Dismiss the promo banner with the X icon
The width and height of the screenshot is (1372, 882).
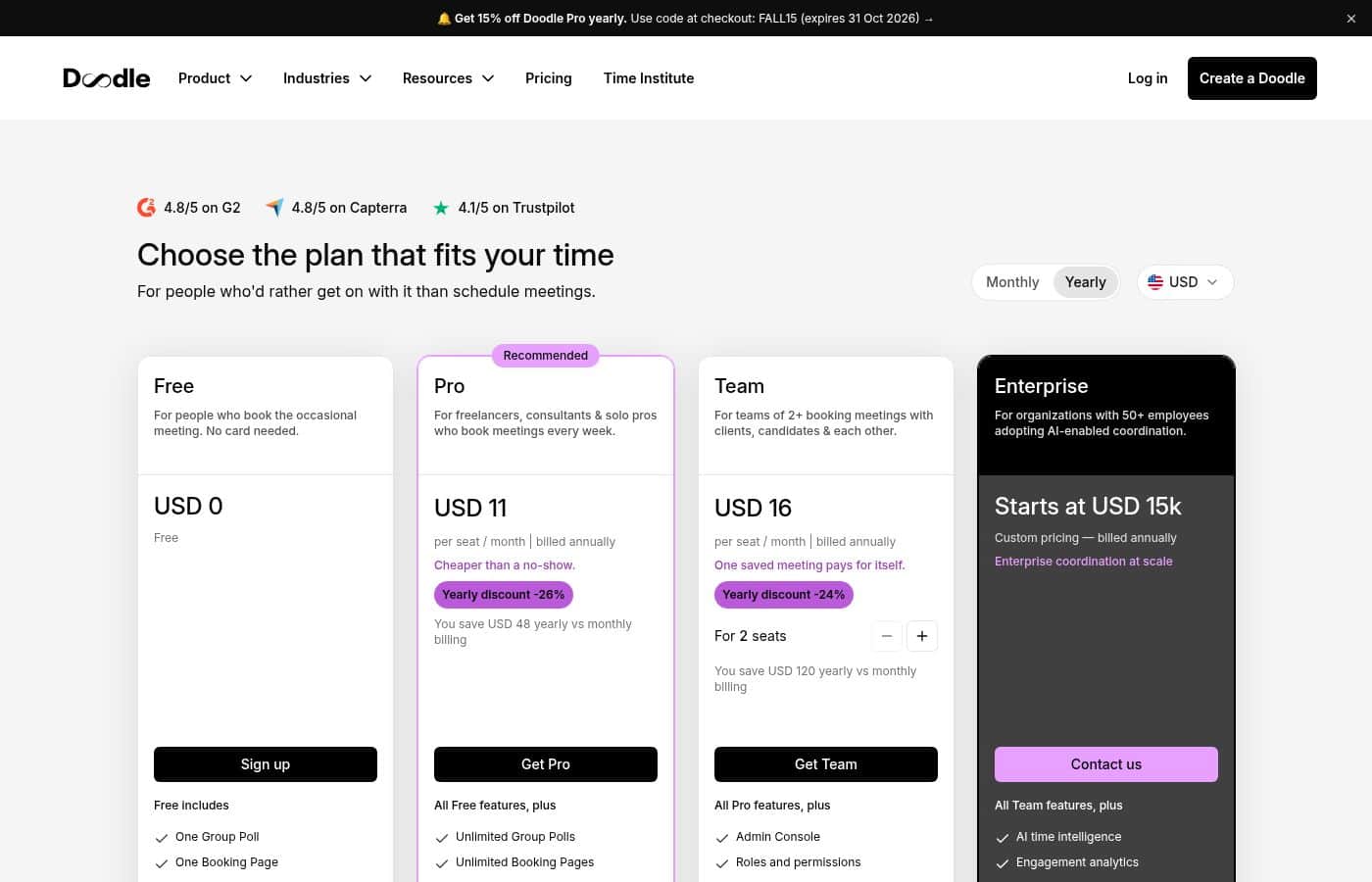[1351, 19]
